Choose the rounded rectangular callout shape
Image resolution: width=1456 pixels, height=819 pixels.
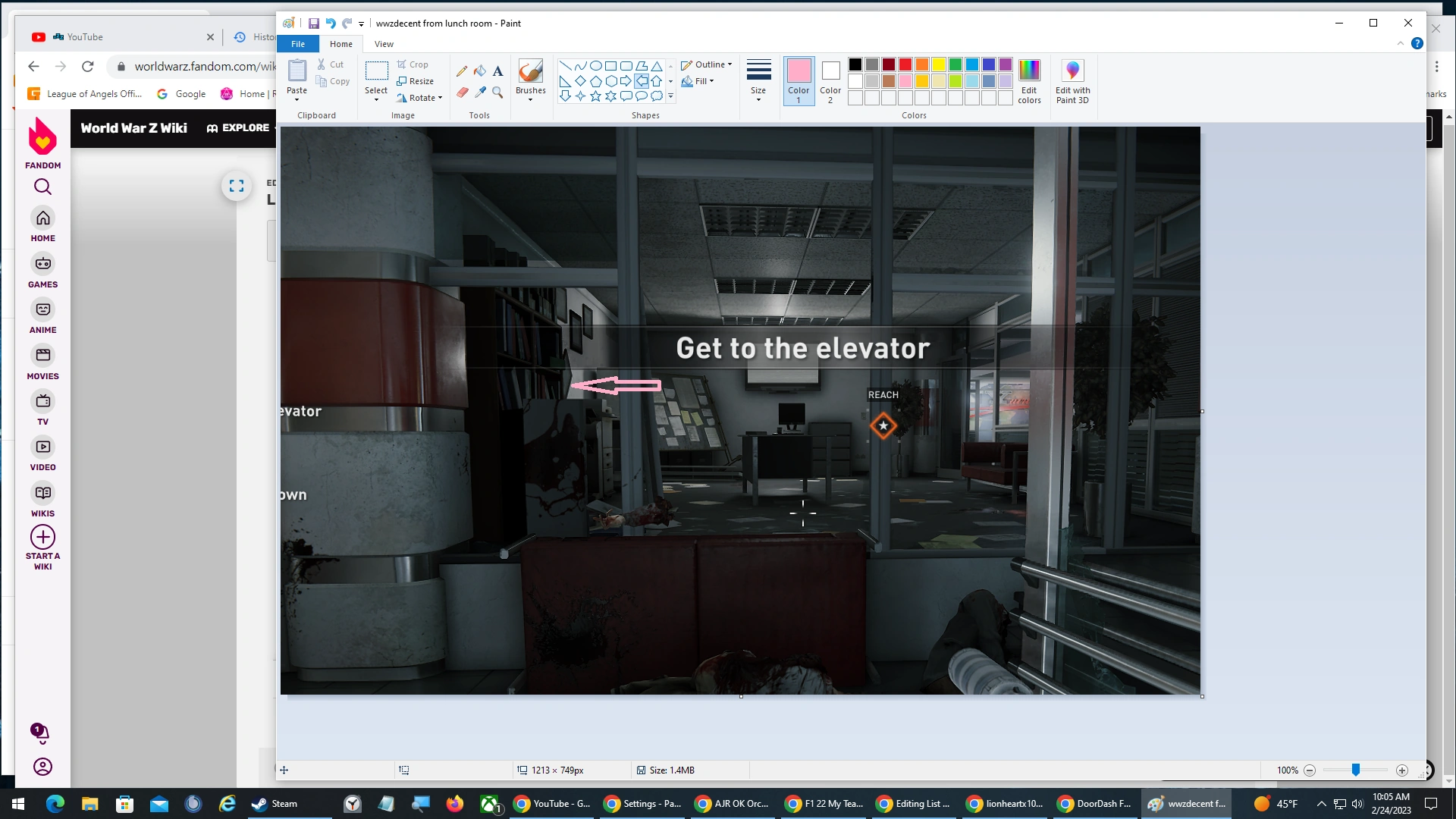pos(626,96)
